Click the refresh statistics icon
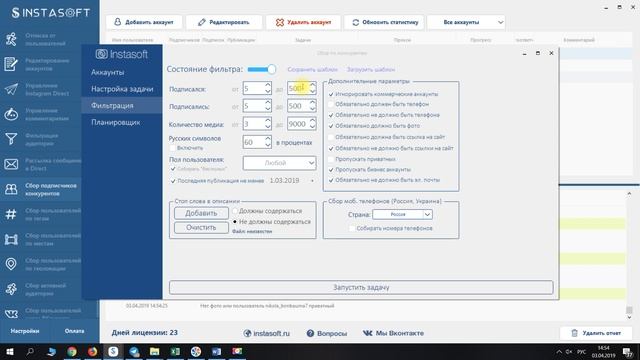Image resolution: width=640 pixels, height=360 pixels. [356, 22]
